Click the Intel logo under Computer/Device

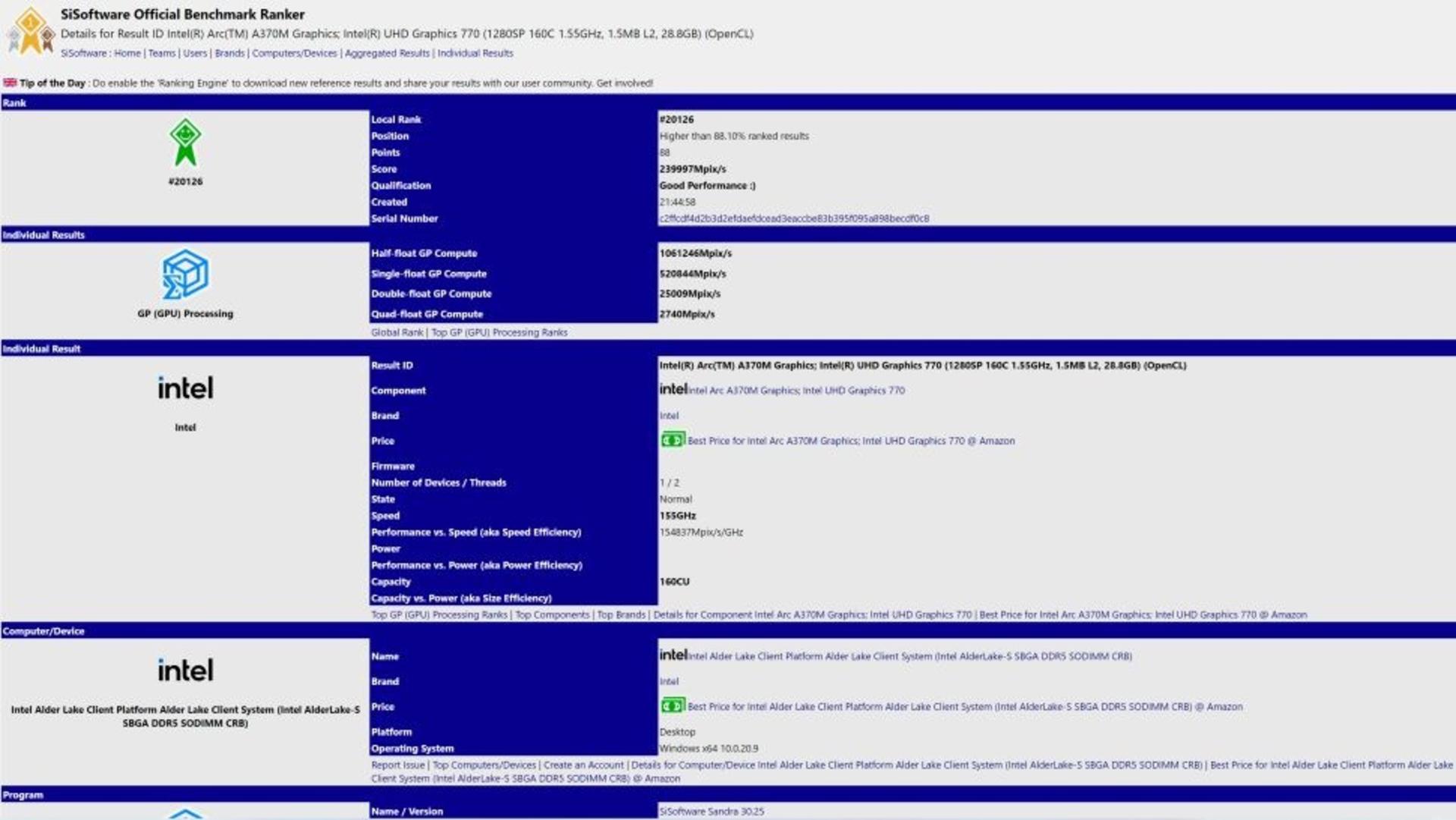point(185,670)
